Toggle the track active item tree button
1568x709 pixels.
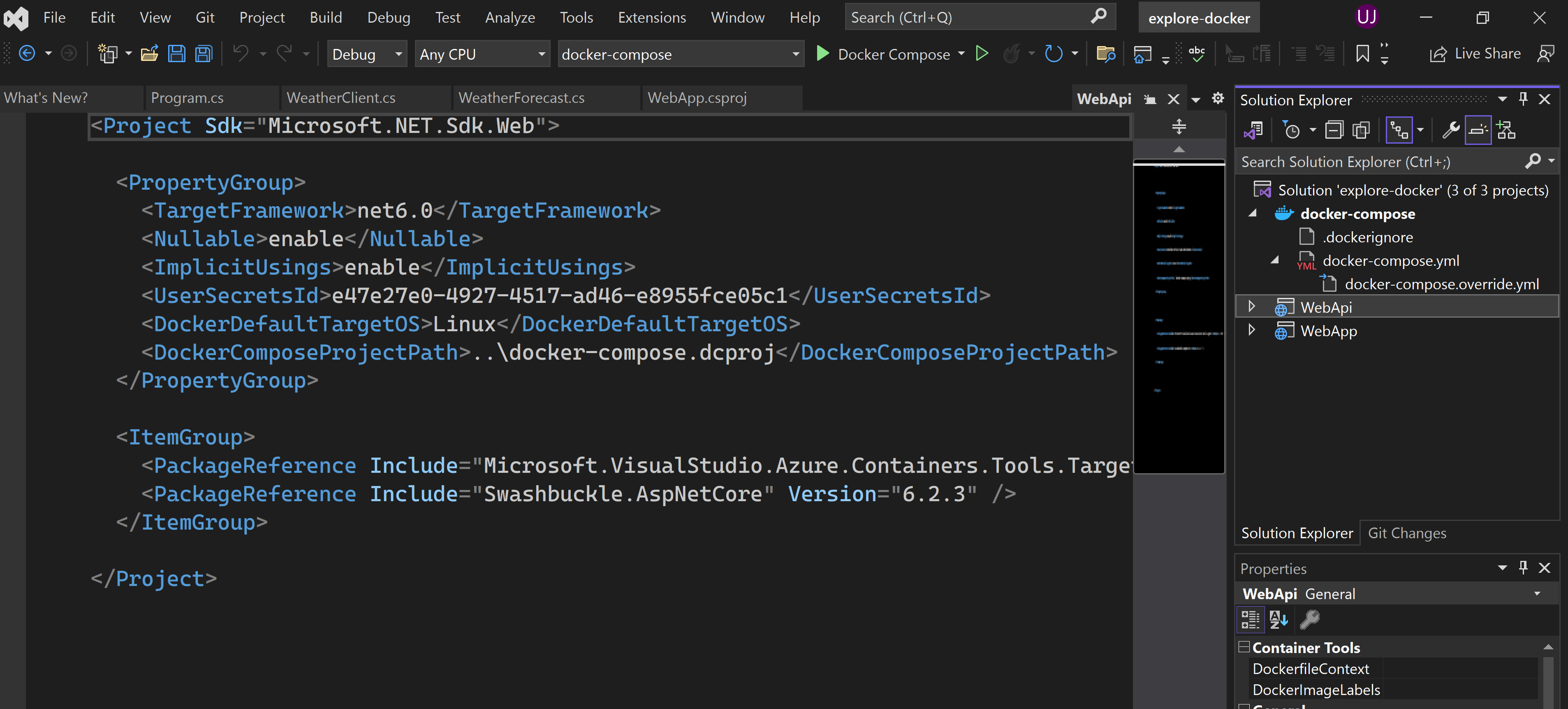click(x=1399, y=130)
